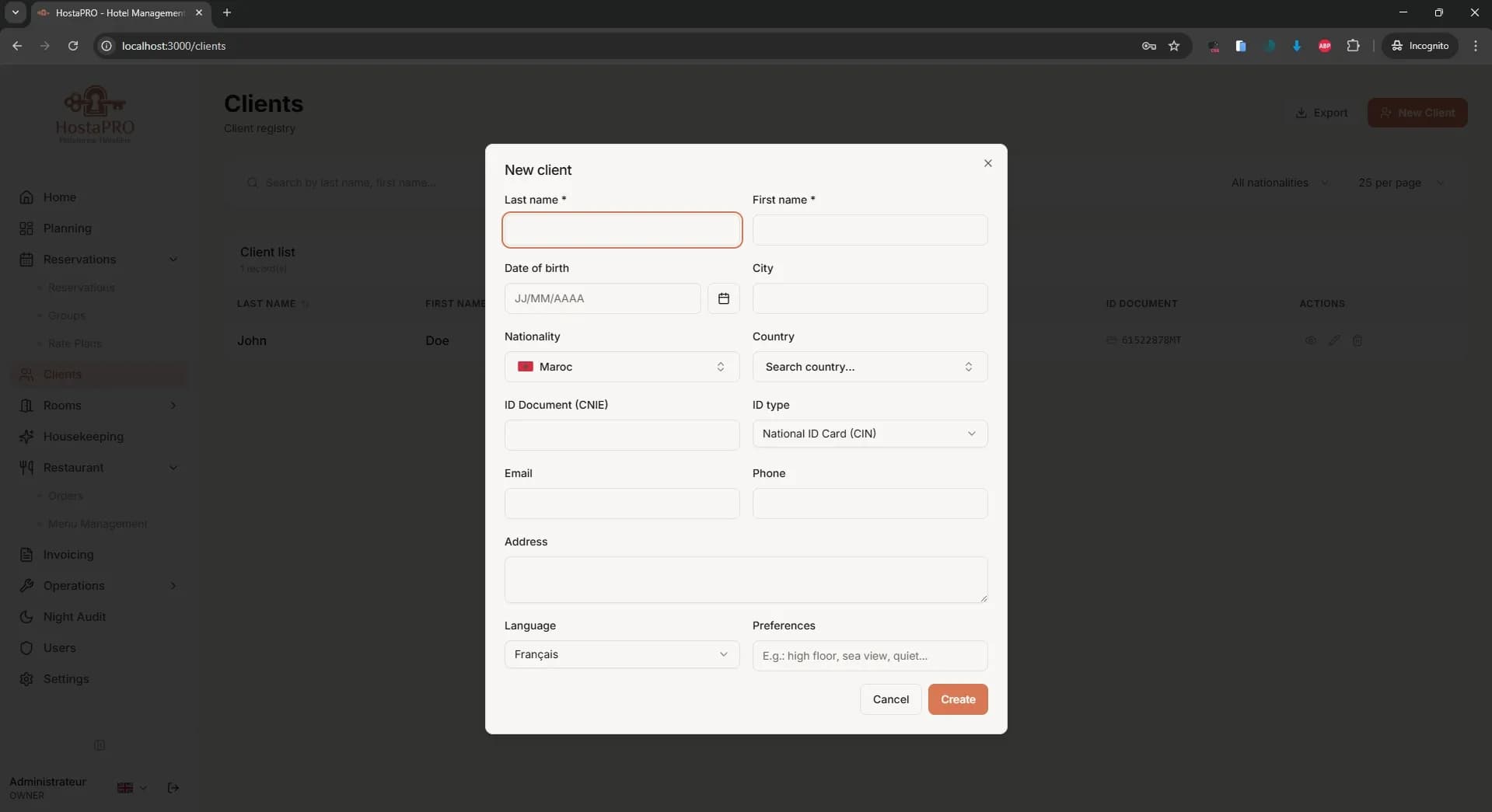The height and width of the screenshot is (812, 1492).
Task: Toggle the bookmark star in the address bar
Action: (x=1175, y=46)
